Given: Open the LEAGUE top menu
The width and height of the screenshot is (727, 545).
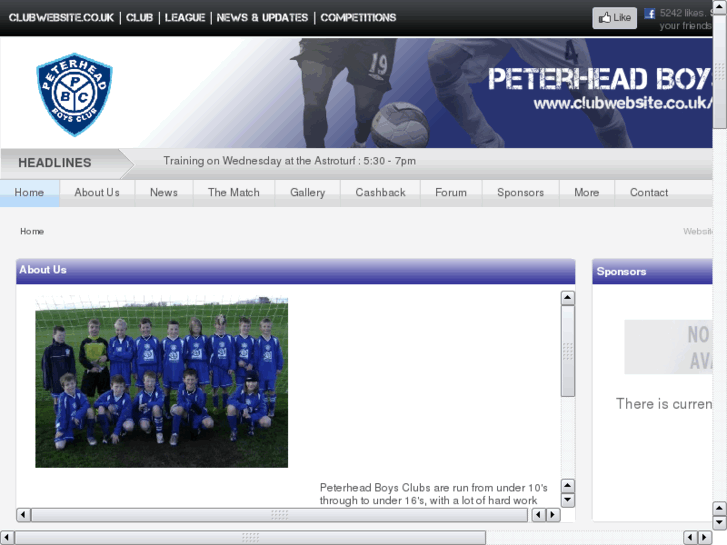Looking at the screenshot, I should (185, 18).
